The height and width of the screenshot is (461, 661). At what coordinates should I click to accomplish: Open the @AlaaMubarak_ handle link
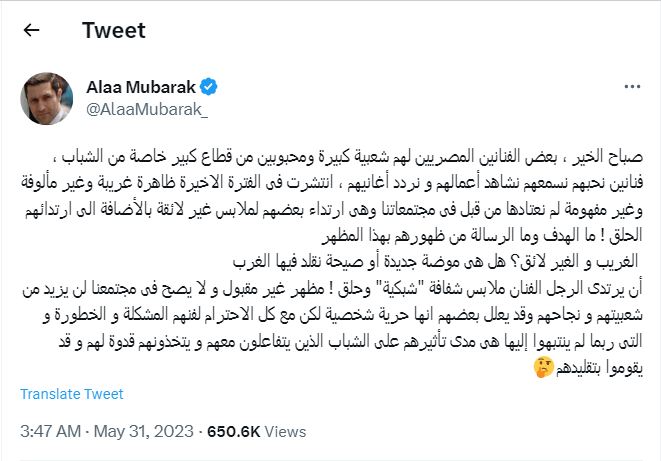tap(147, 110)
